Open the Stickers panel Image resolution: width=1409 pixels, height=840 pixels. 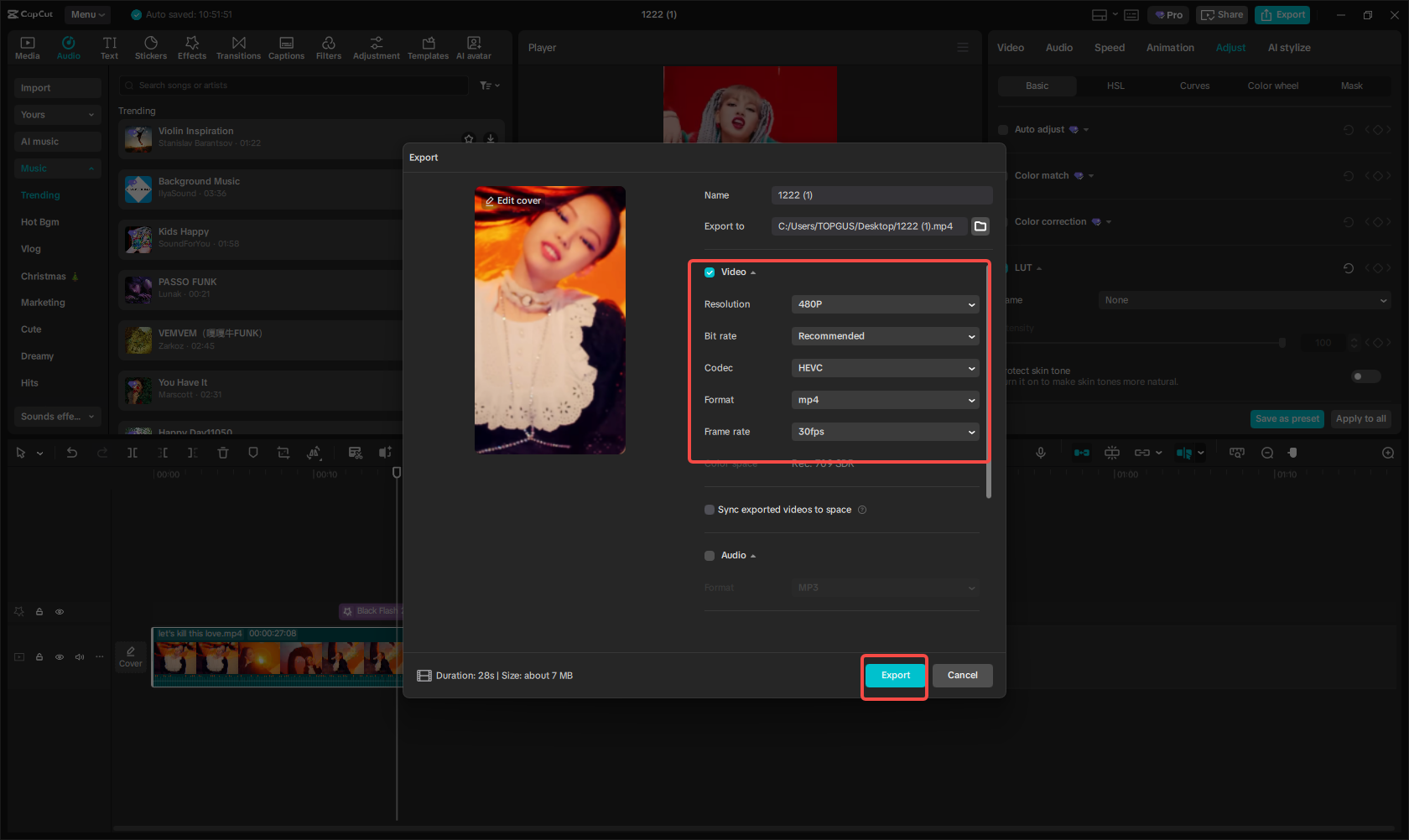click(151, 46)
